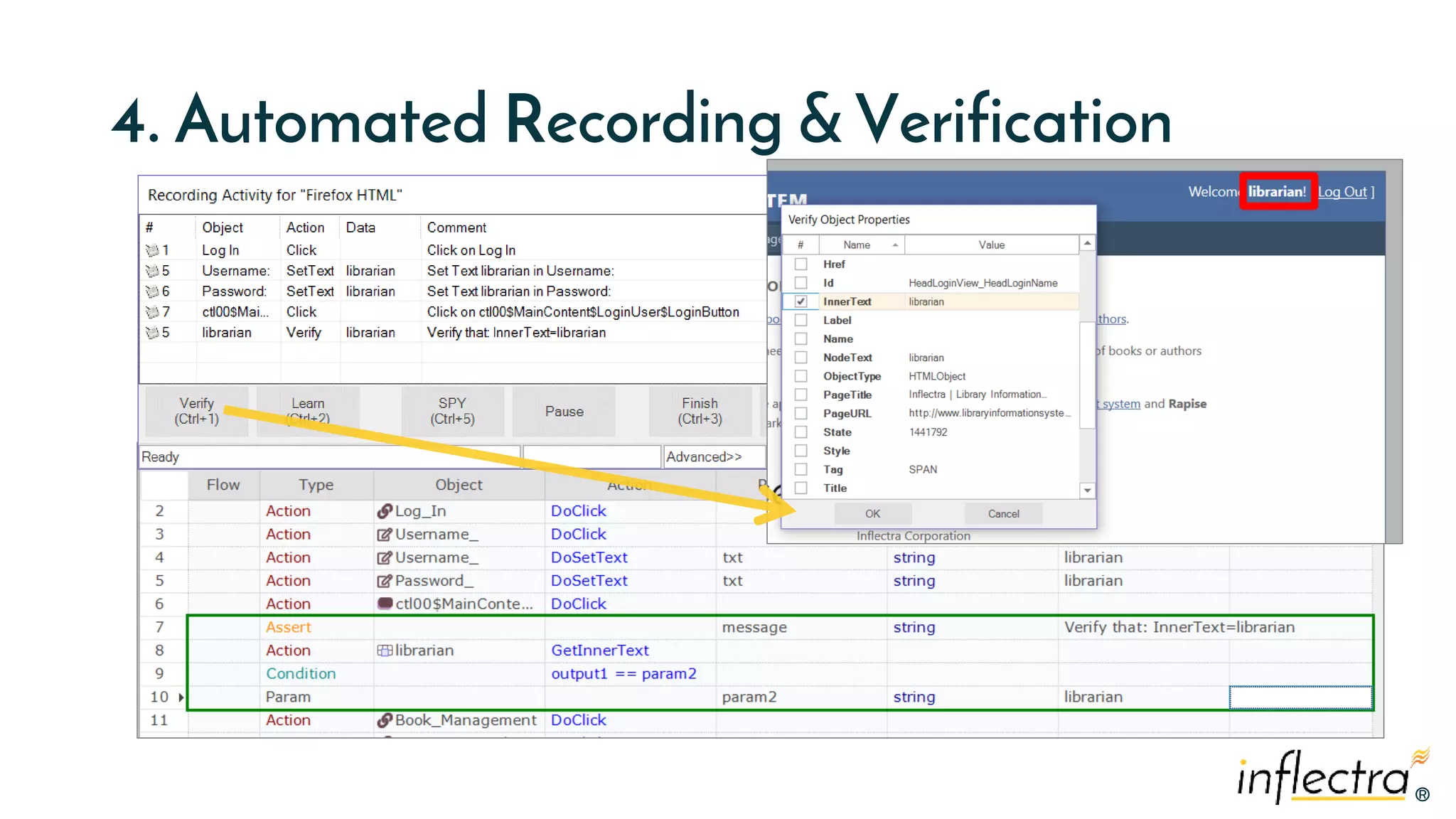Click the step icon beside ctl00$Mai... row

[x=152, y=312]
